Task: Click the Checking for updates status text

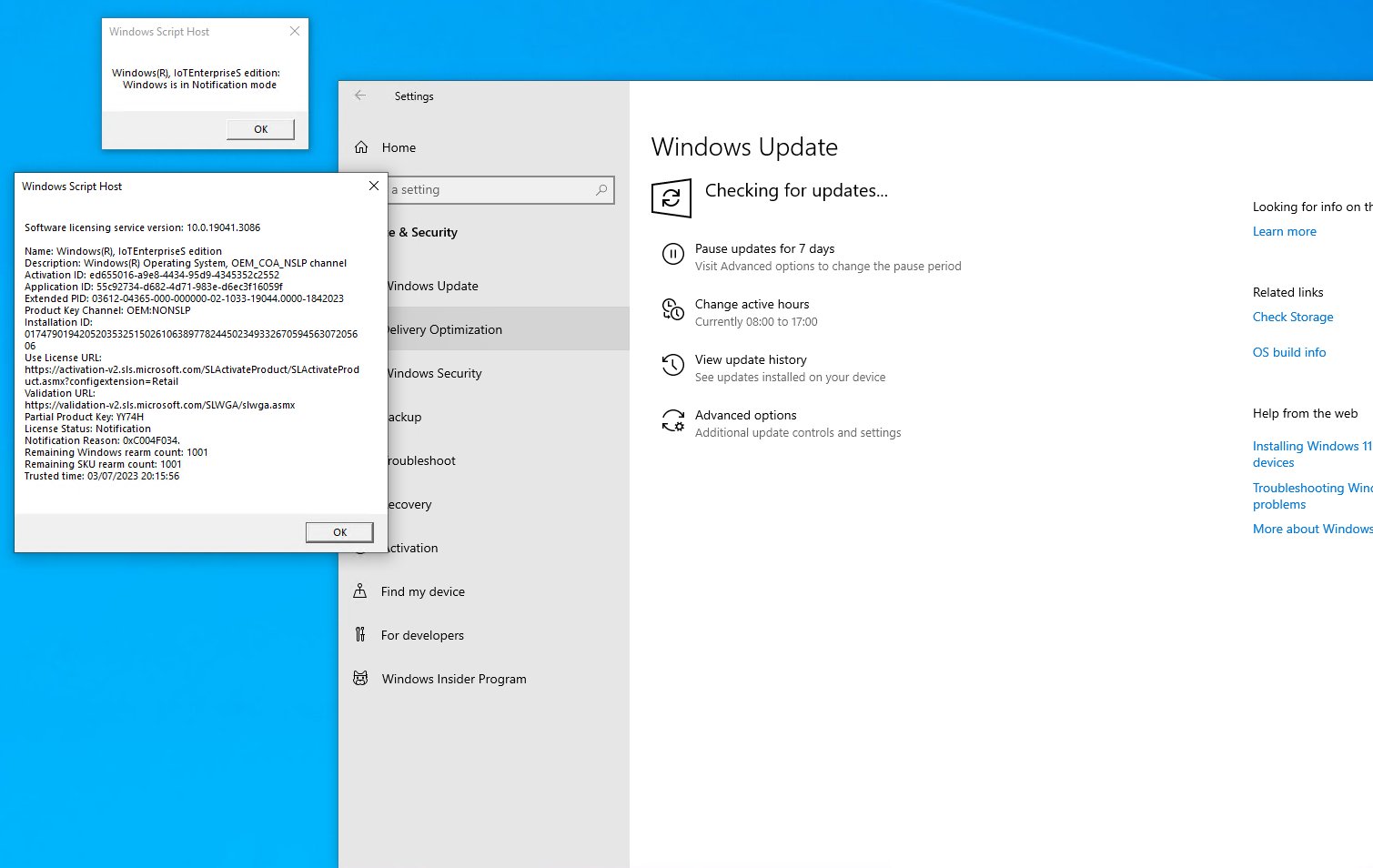Action: pos(796,190)
